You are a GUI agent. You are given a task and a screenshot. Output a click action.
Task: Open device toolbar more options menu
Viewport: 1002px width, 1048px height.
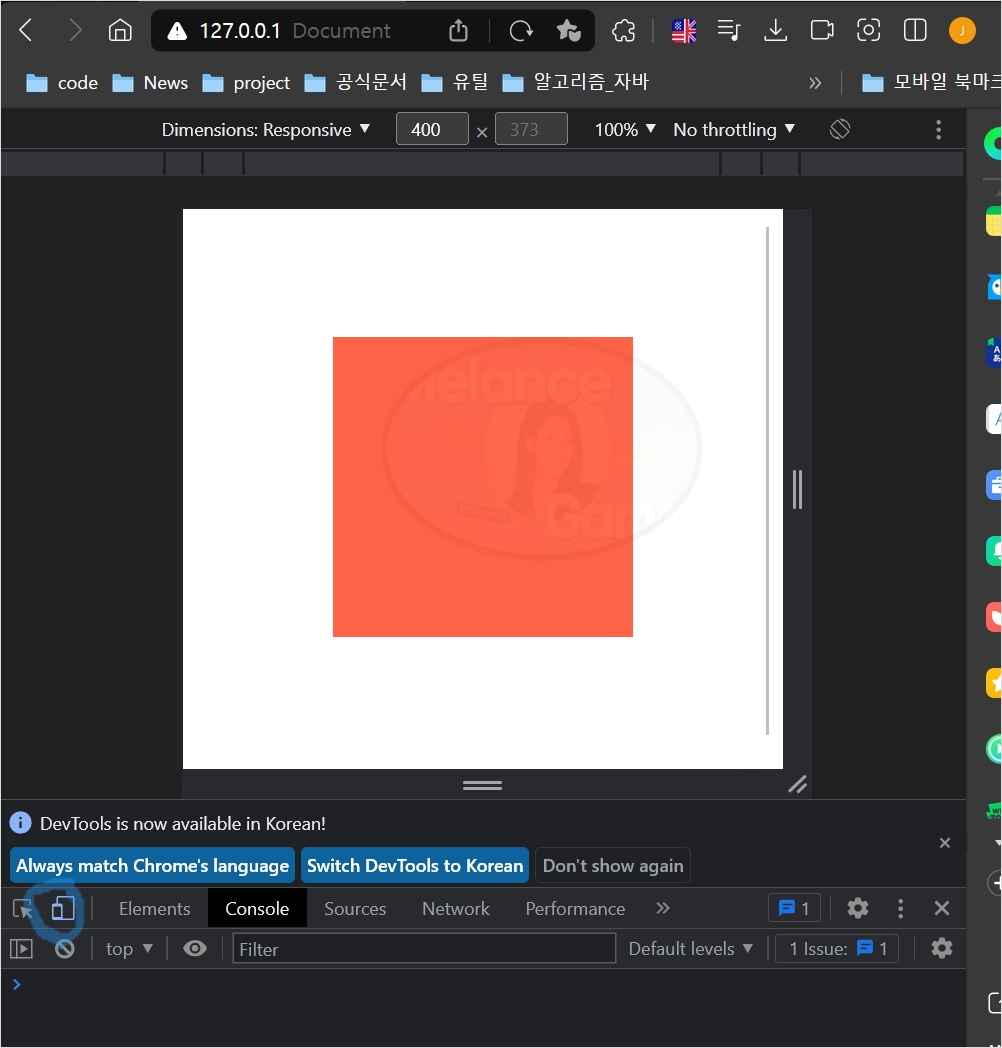(938, 130)
